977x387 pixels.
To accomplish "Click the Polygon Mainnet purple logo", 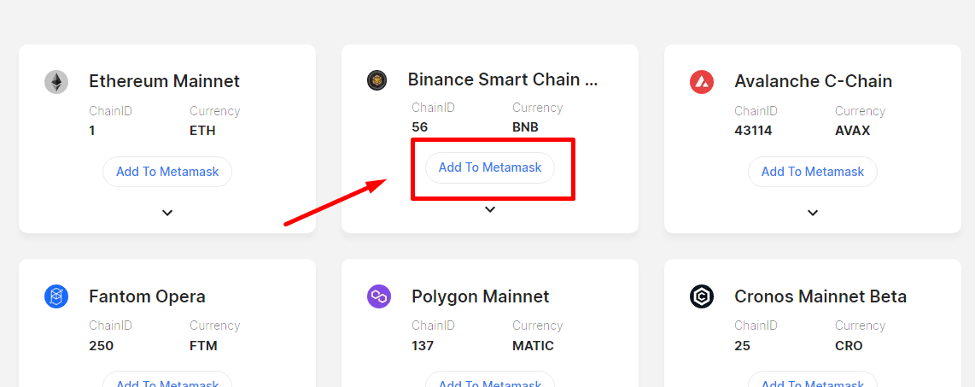I will (x=379, y=296).
